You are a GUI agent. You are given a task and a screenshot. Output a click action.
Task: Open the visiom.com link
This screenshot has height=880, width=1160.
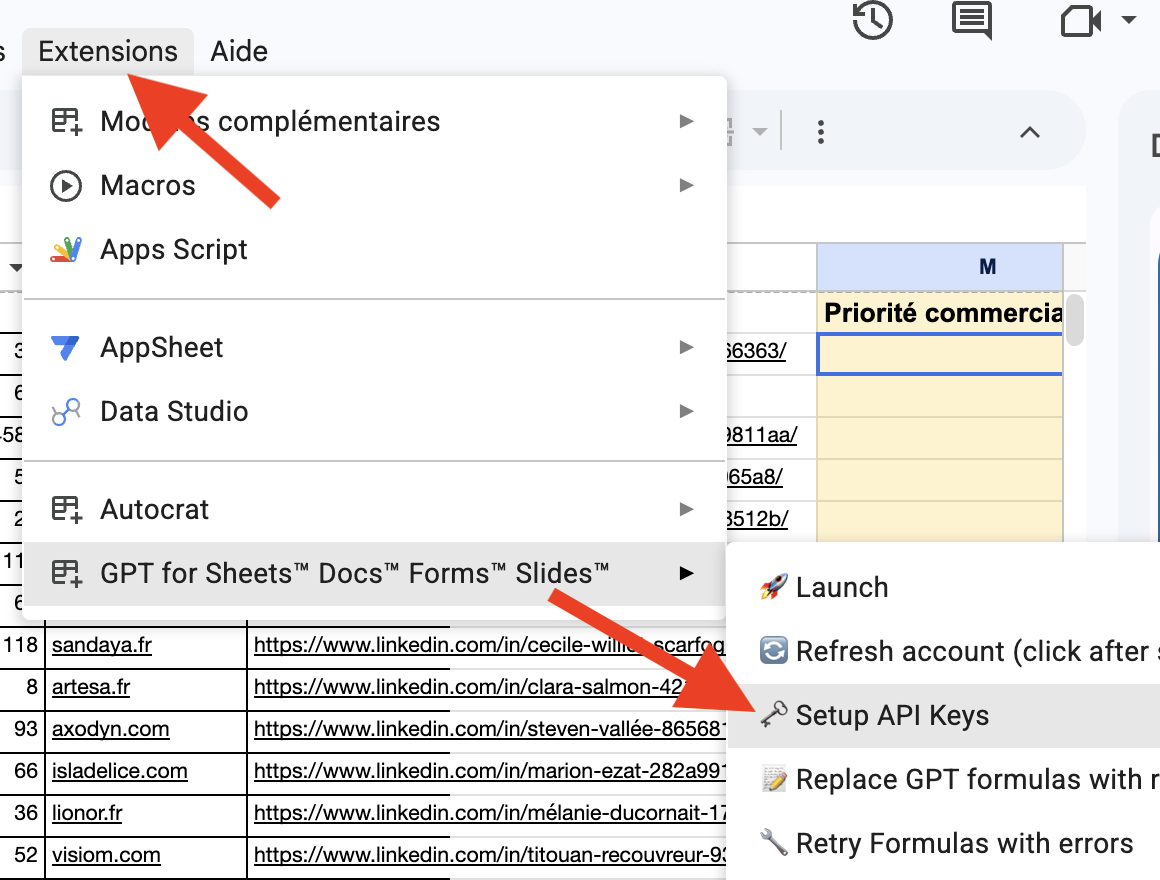(x=106, y=856)
